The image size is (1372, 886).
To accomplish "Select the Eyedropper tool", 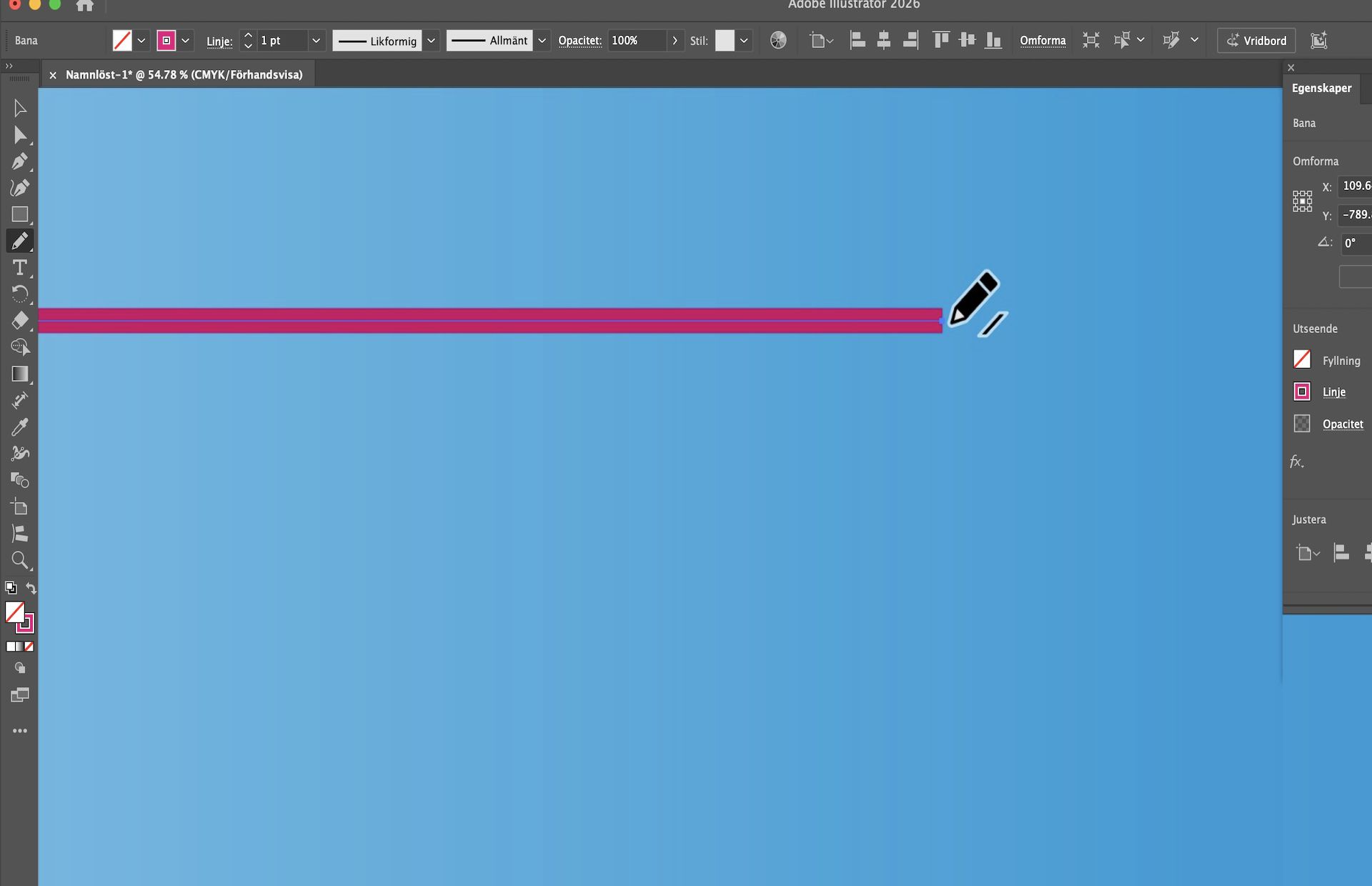I will tap(19, 427).
